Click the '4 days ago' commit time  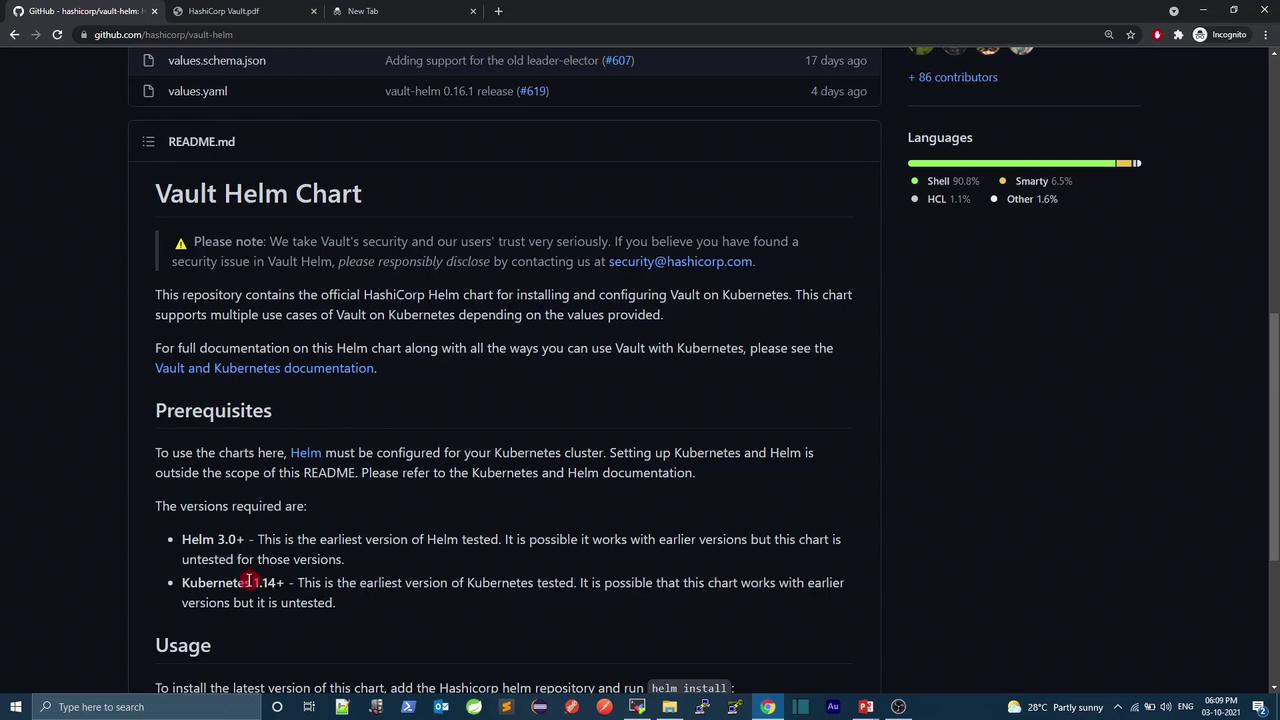[x=839, y=91]
